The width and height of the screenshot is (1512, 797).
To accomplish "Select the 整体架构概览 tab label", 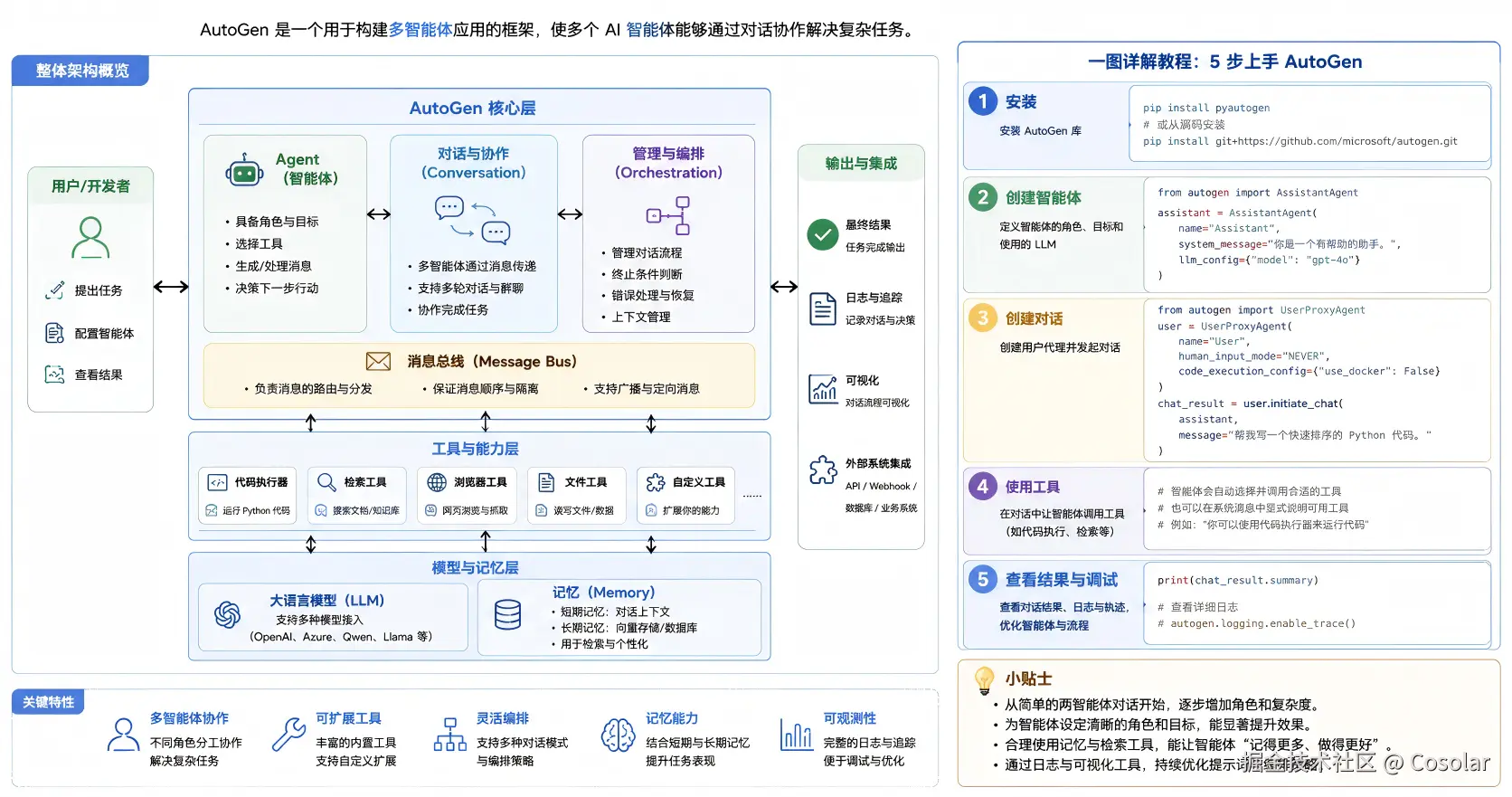I will (x=81, y=71).
